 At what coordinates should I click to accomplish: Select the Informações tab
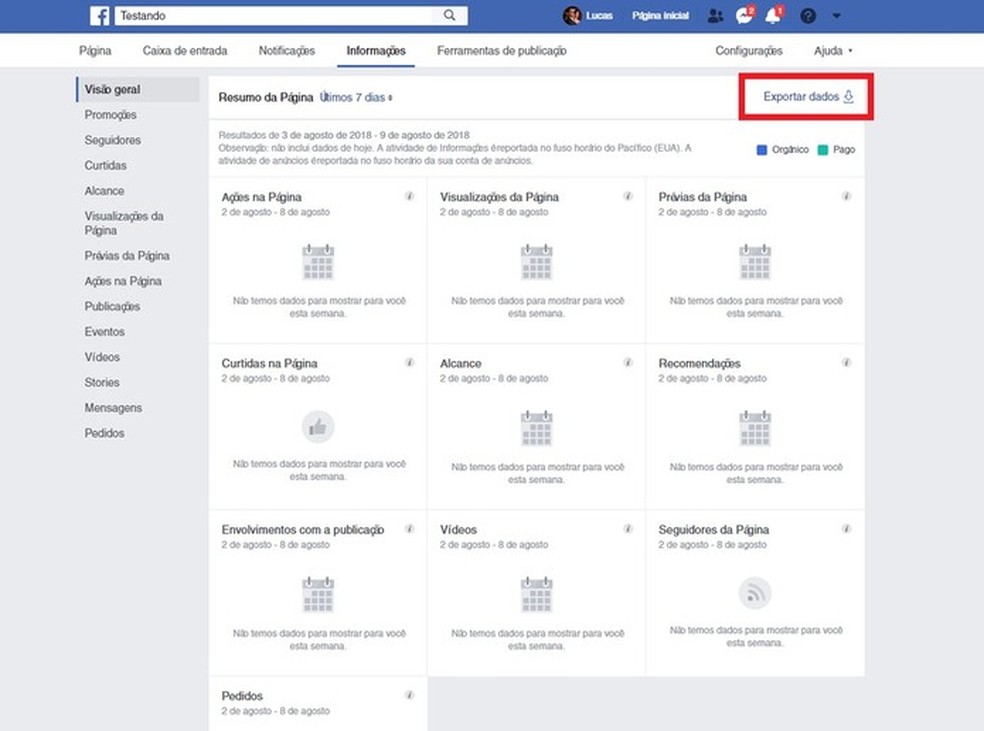coord(376,51)
